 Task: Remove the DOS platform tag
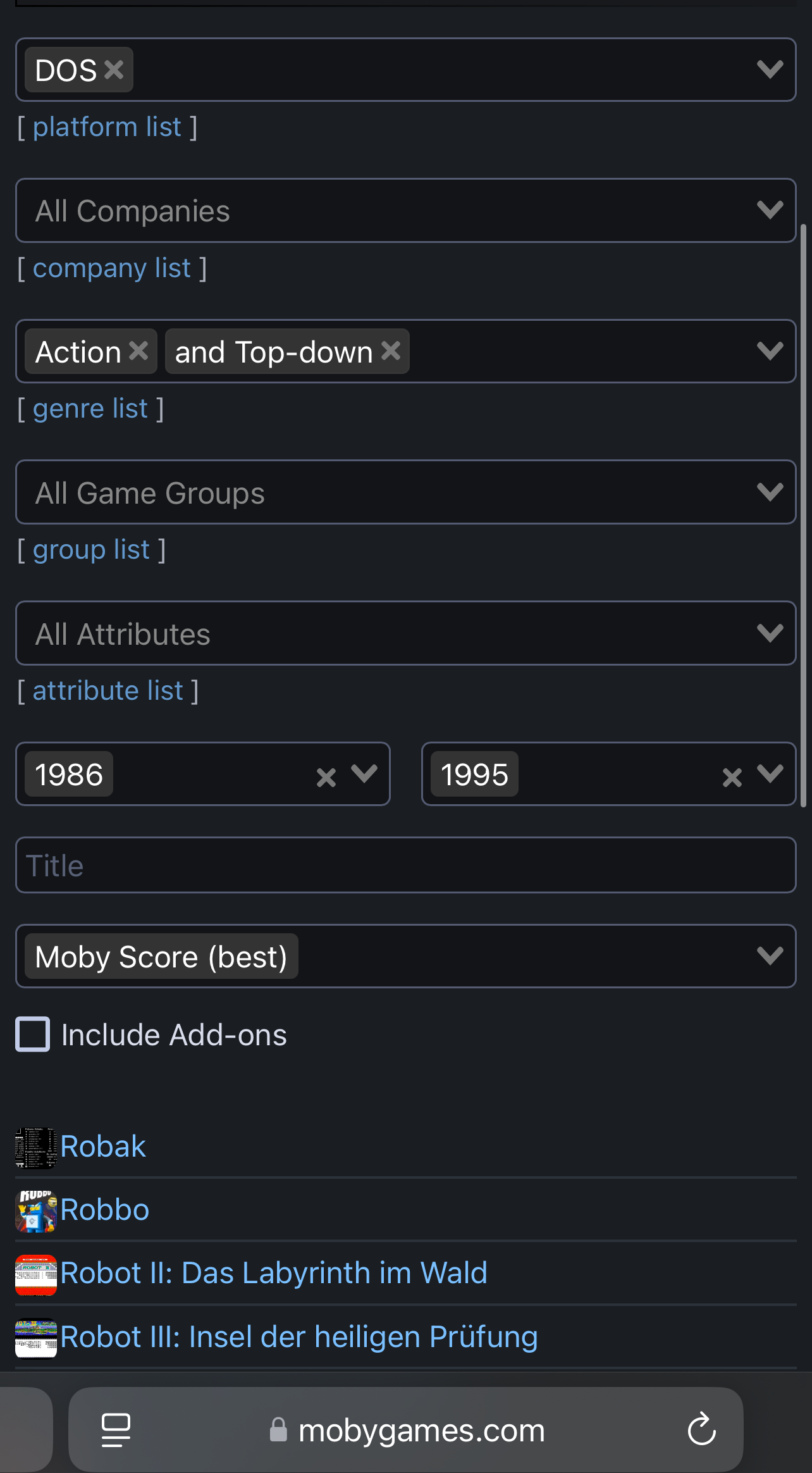[x=114, y=70]
